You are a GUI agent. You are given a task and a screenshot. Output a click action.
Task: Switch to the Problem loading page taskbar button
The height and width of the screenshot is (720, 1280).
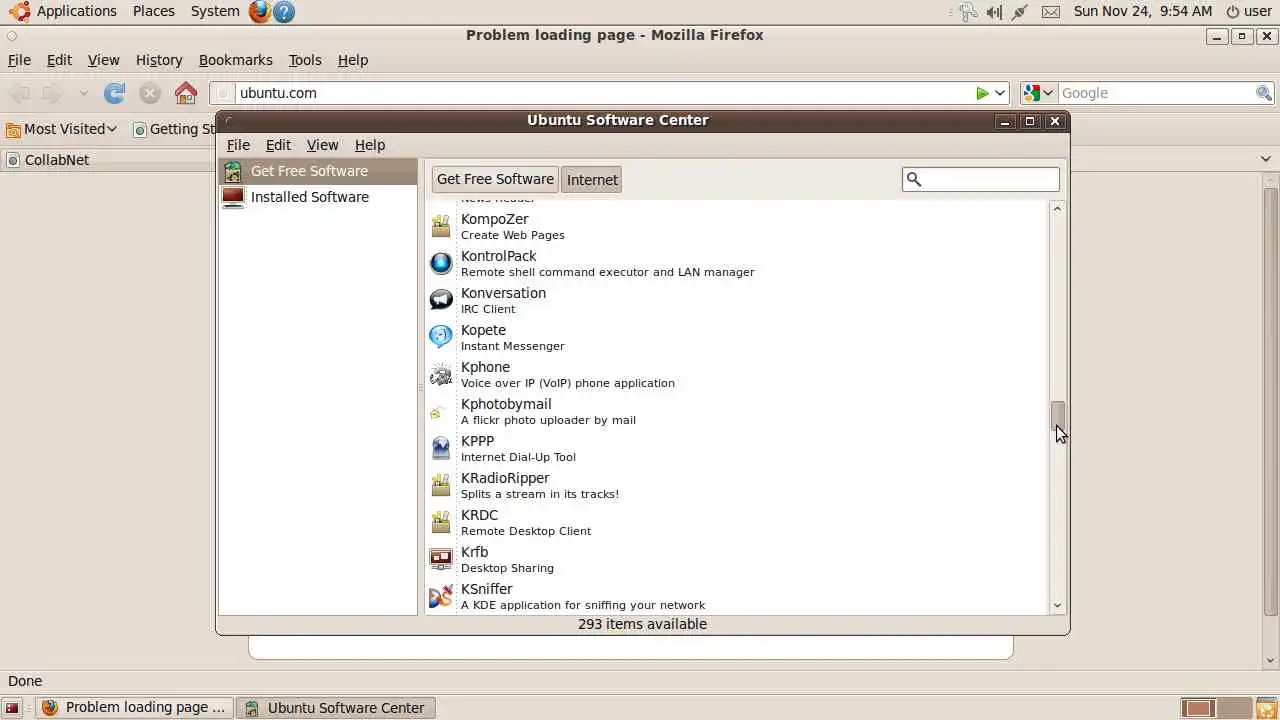[134, 708]
